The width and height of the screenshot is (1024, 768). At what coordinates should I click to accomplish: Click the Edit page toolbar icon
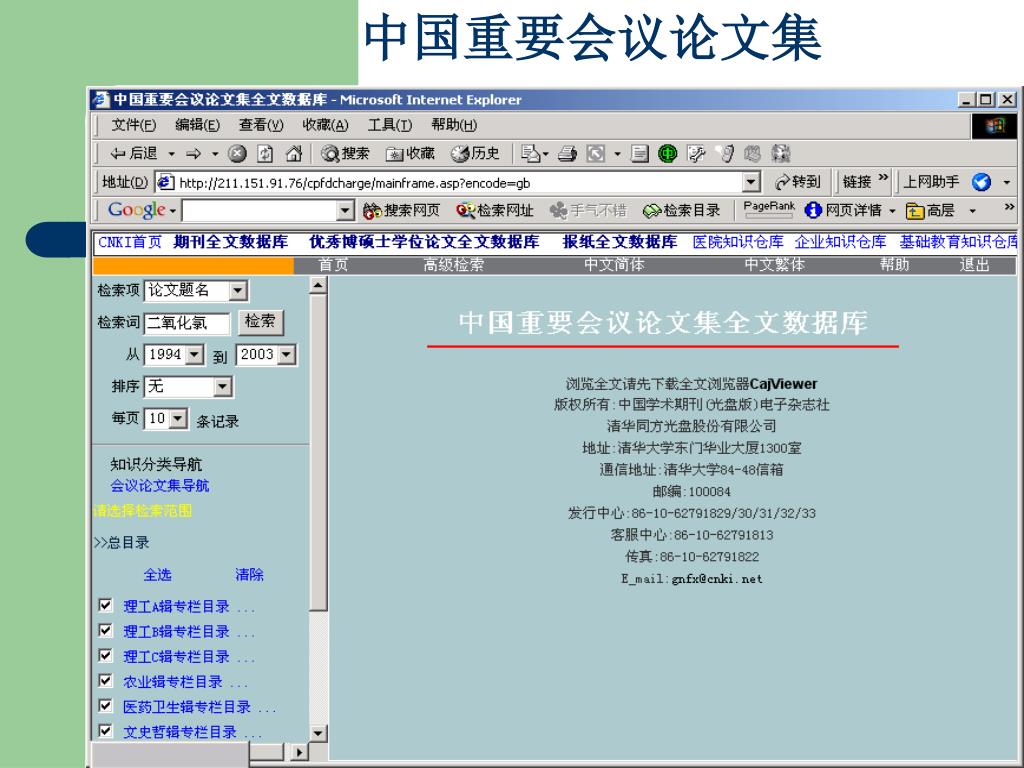(696, 153)
